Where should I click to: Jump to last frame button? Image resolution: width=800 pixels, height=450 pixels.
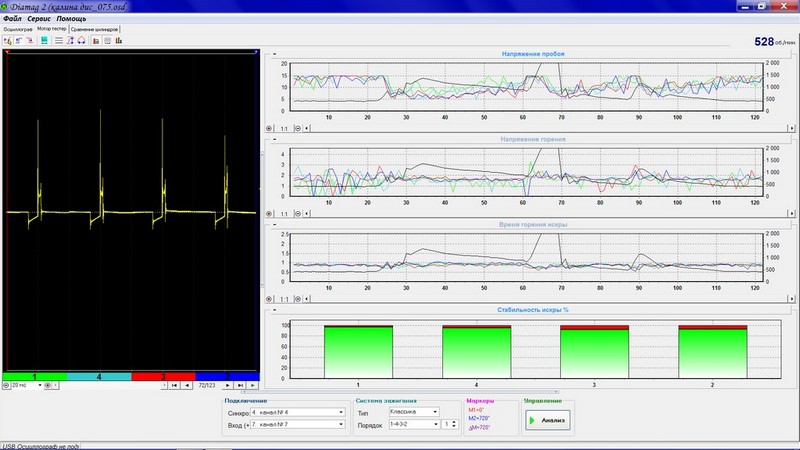point(240,386)
